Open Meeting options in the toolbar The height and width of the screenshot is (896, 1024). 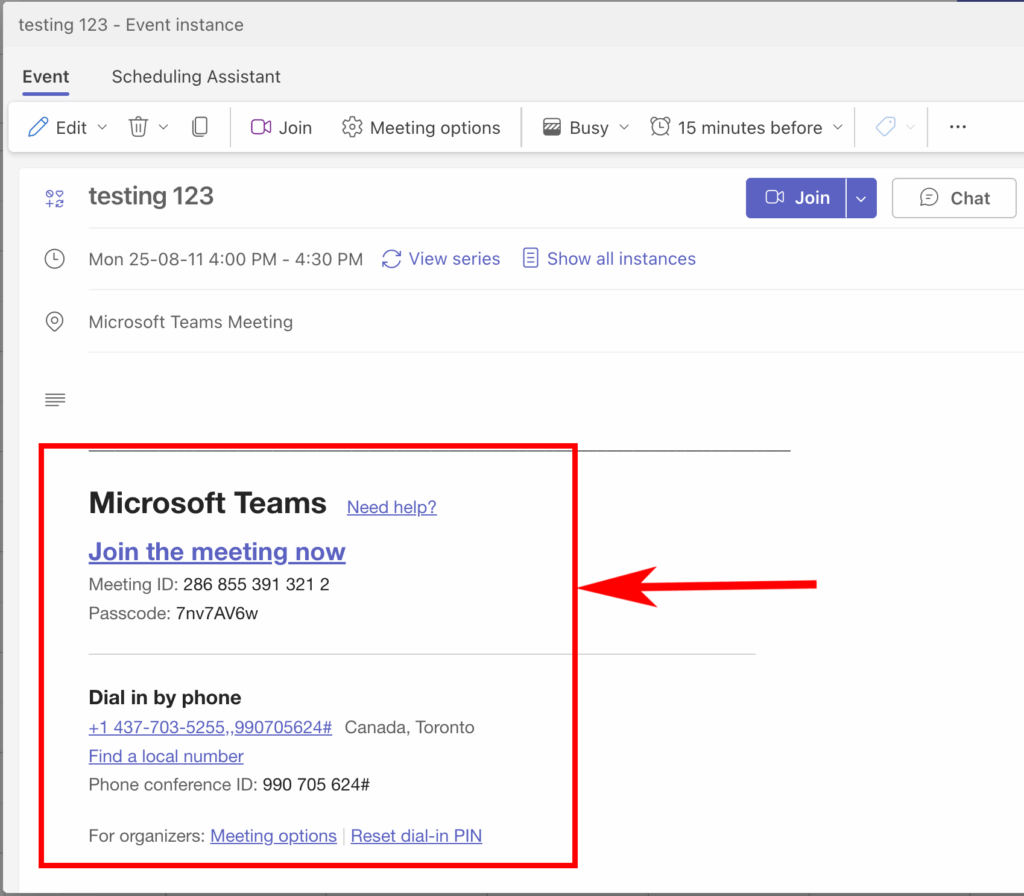tap(421, 127)
